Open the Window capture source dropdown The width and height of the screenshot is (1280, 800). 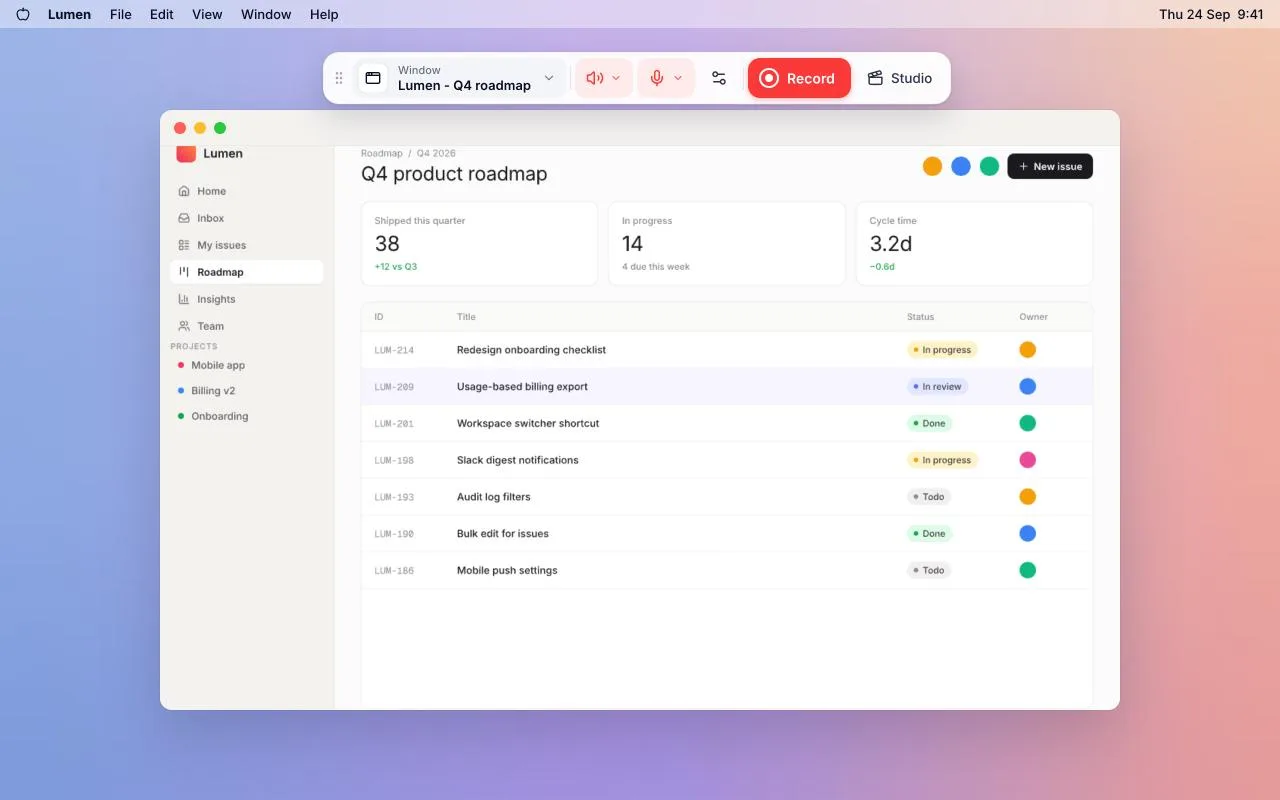tap(461, 78)
